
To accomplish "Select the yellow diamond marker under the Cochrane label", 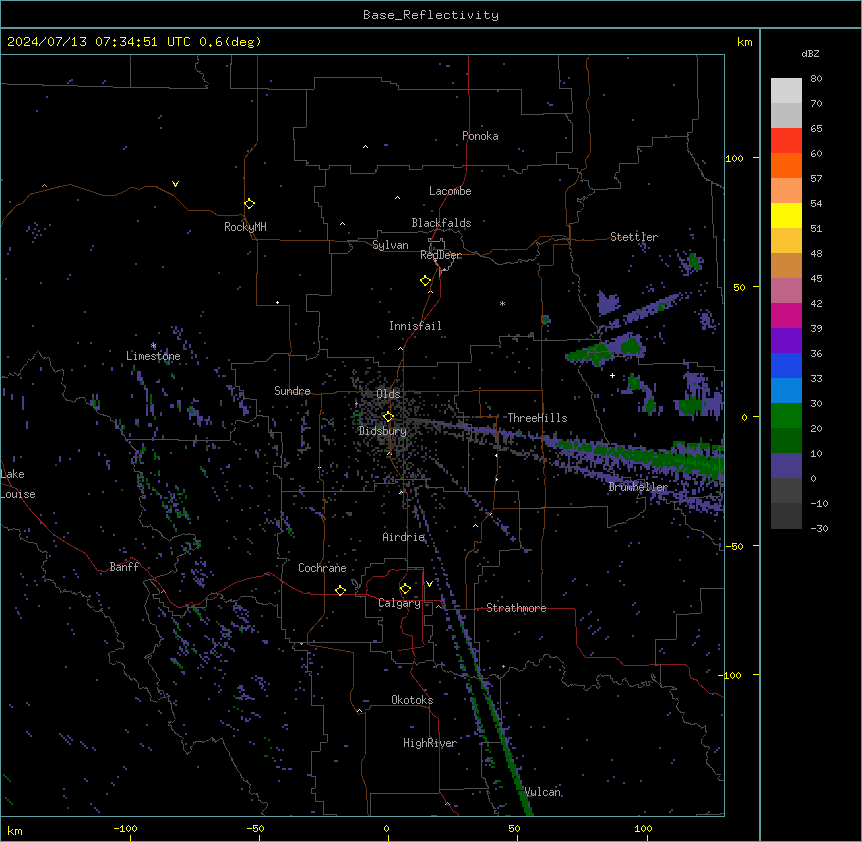I will (x=340, y=590).
